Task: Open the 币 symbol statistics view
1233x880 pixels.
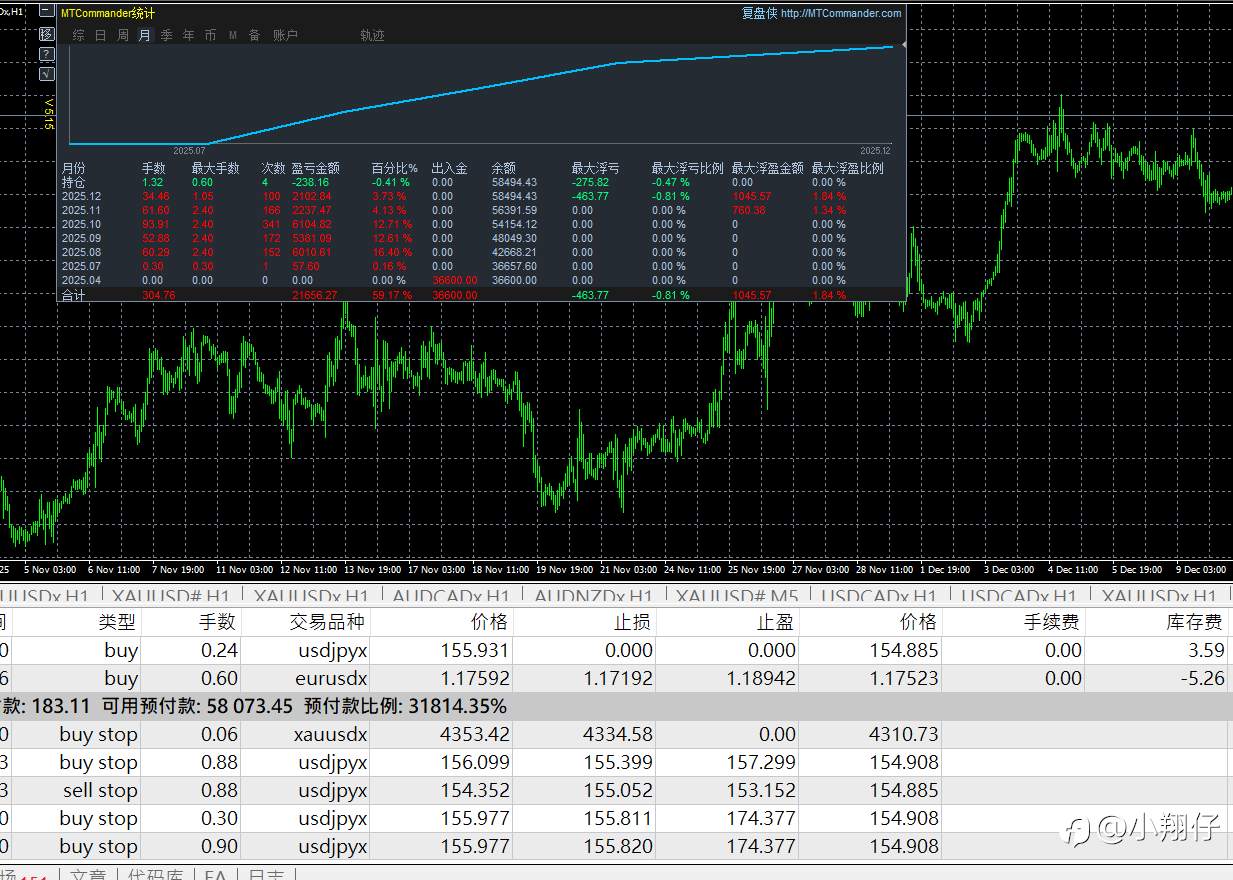Action: pos(210,35)
